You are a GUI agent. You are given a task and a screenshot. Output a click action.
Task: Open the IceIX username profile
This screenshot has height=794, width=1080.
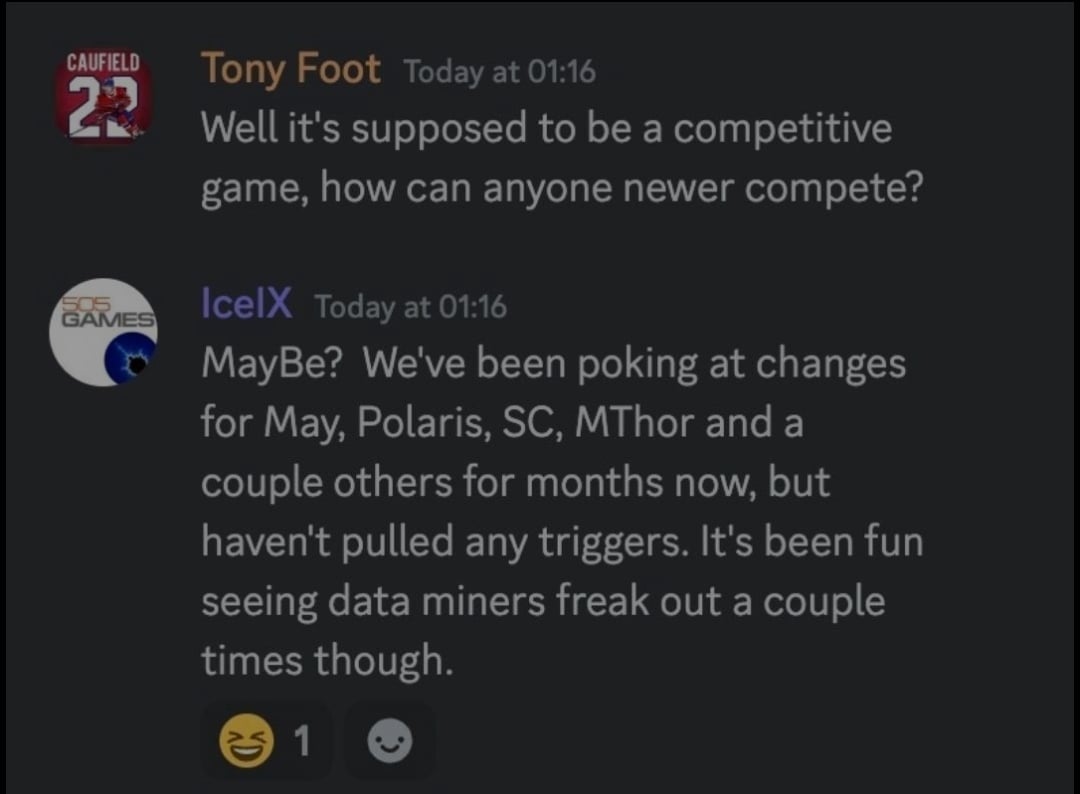246,302
